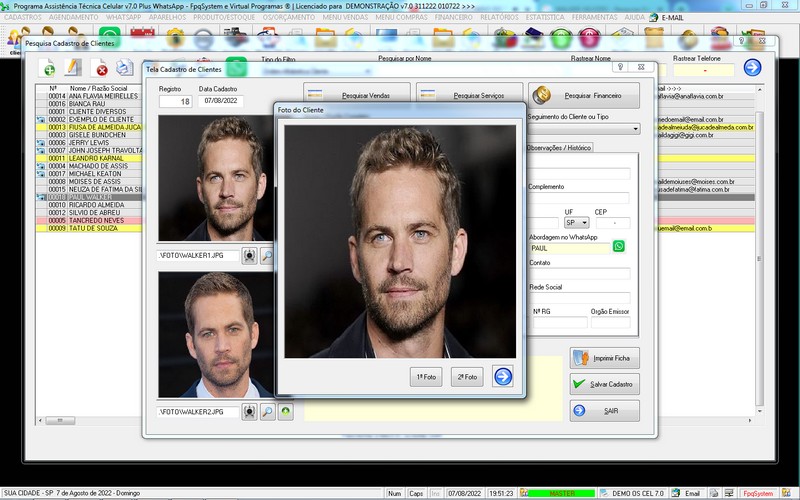Viewport: 800px width, 500px height.
Task: Open the CADASTROS menu
Action: click(23, 17)
